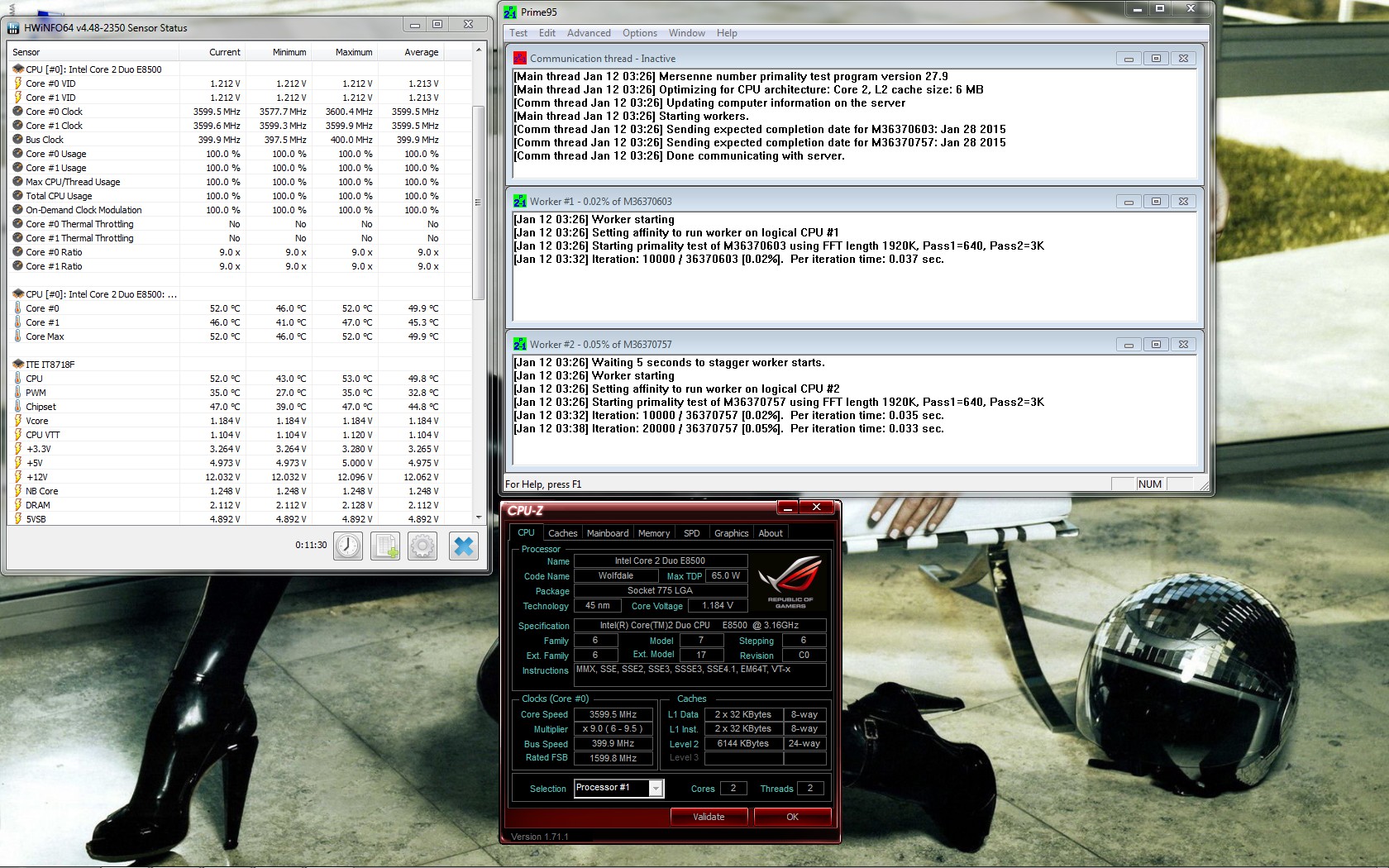Image resolution: width=1389 pixels, height=868 pixels.
Task: Click the thermometer icon beside PWM
Action: pos(17,393)
